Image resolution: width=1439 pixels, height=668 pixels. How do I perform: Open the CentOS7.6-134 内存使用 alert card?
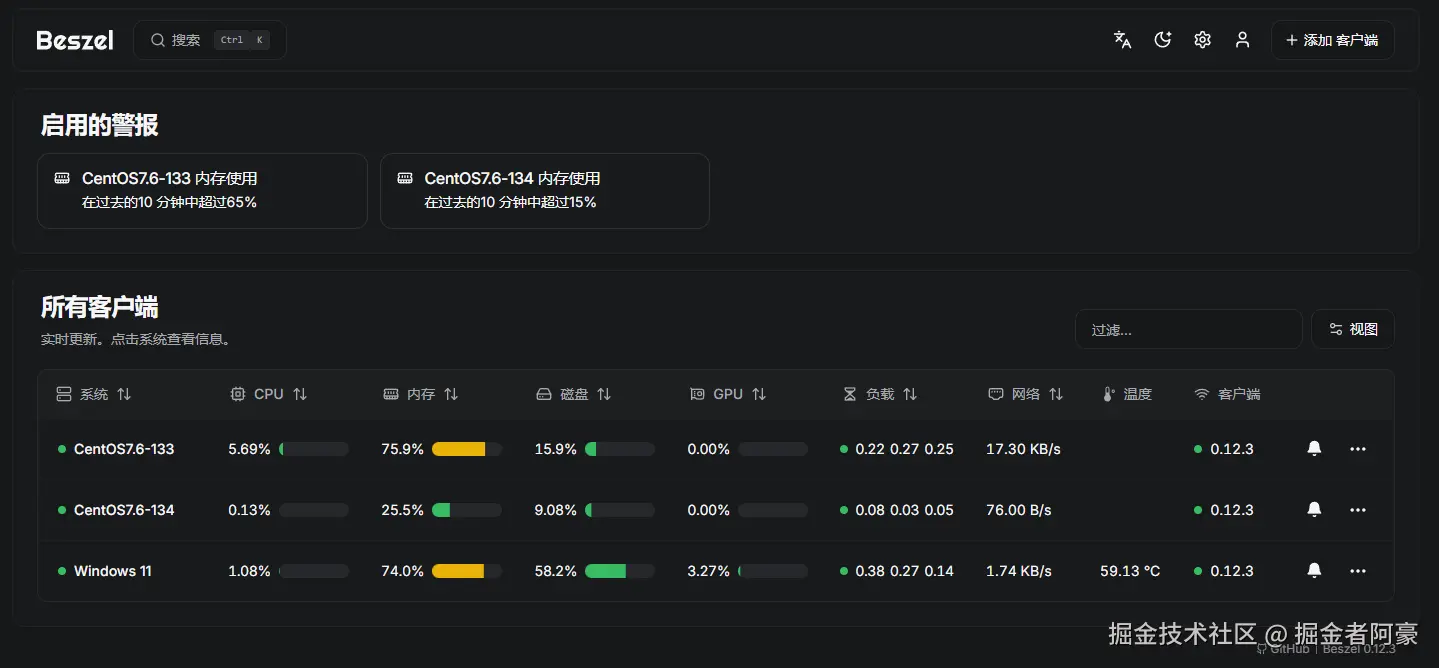[x=544, y=190]
